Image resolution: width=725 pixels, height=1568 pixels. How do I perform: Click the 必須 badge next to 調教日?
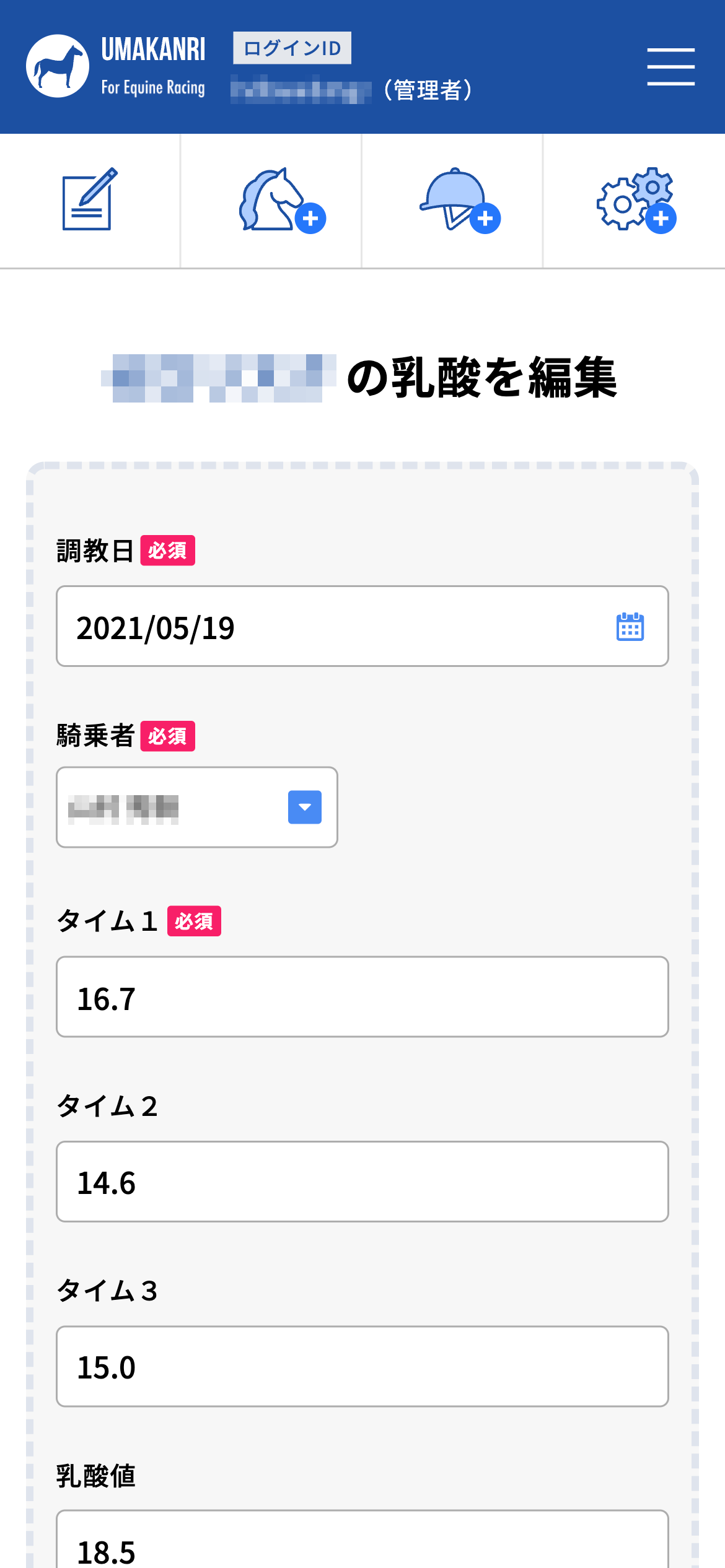(168, 550)
